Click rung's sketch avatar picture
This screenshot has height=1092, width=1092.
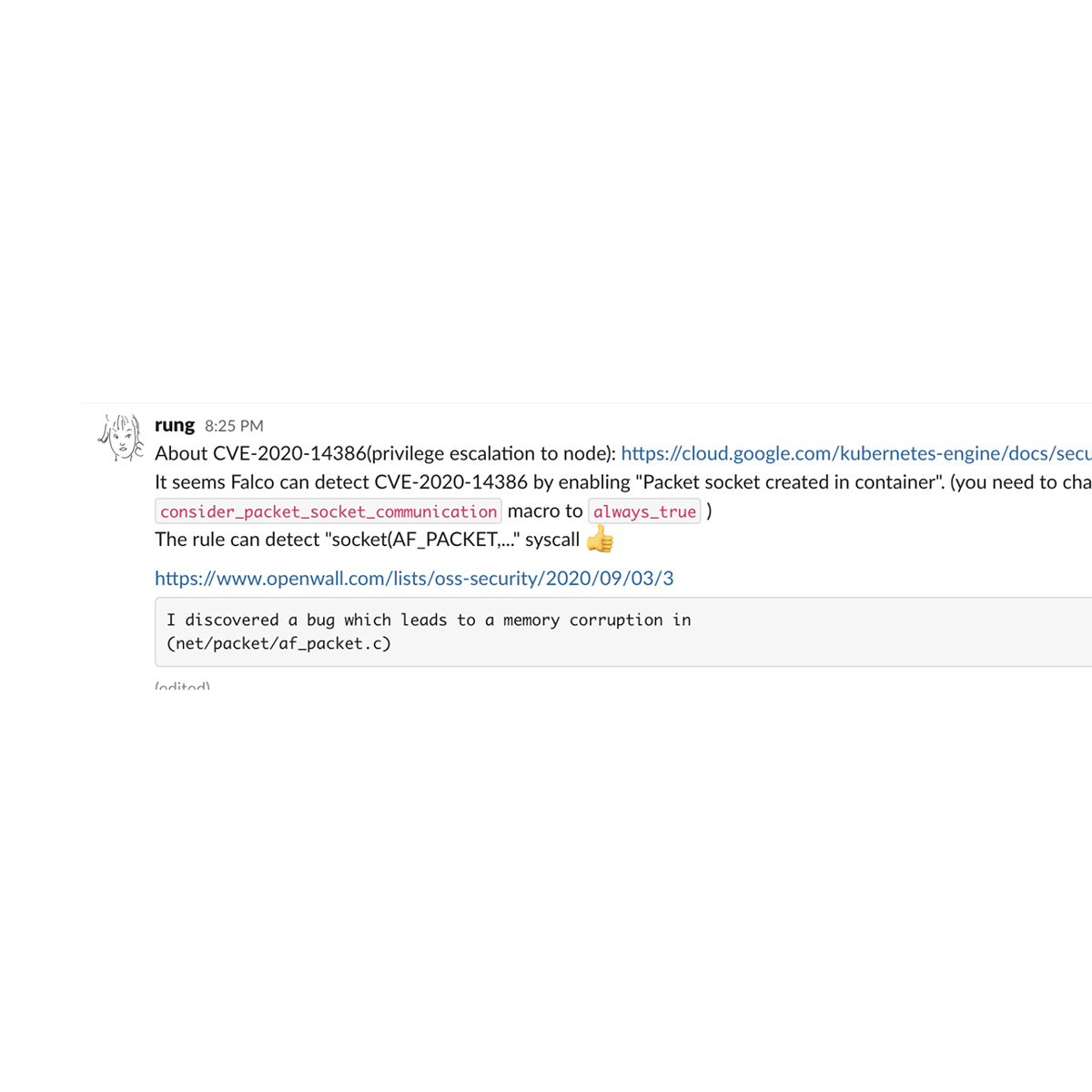[121, 438]
